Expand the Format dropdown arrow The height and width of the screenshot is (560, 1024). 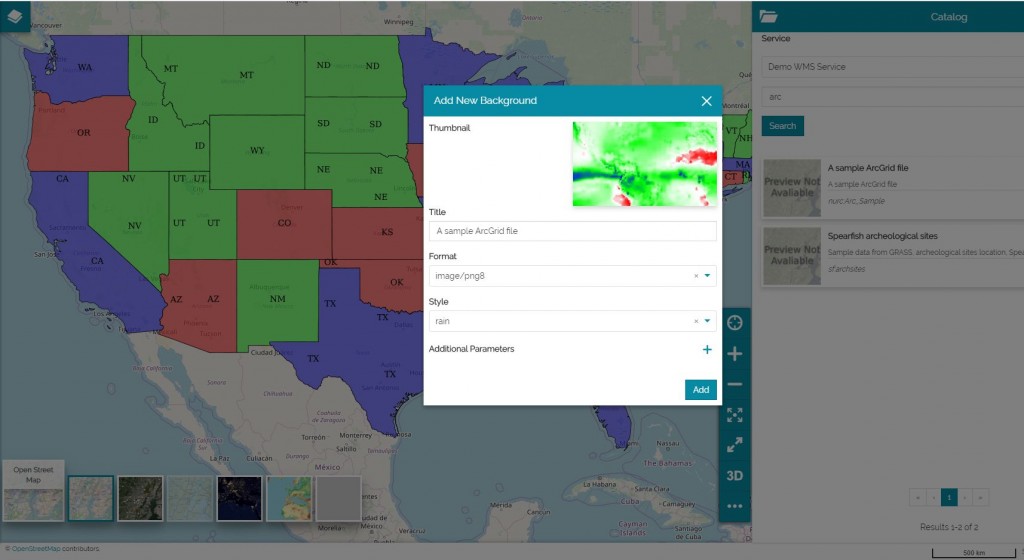(708, 276)
